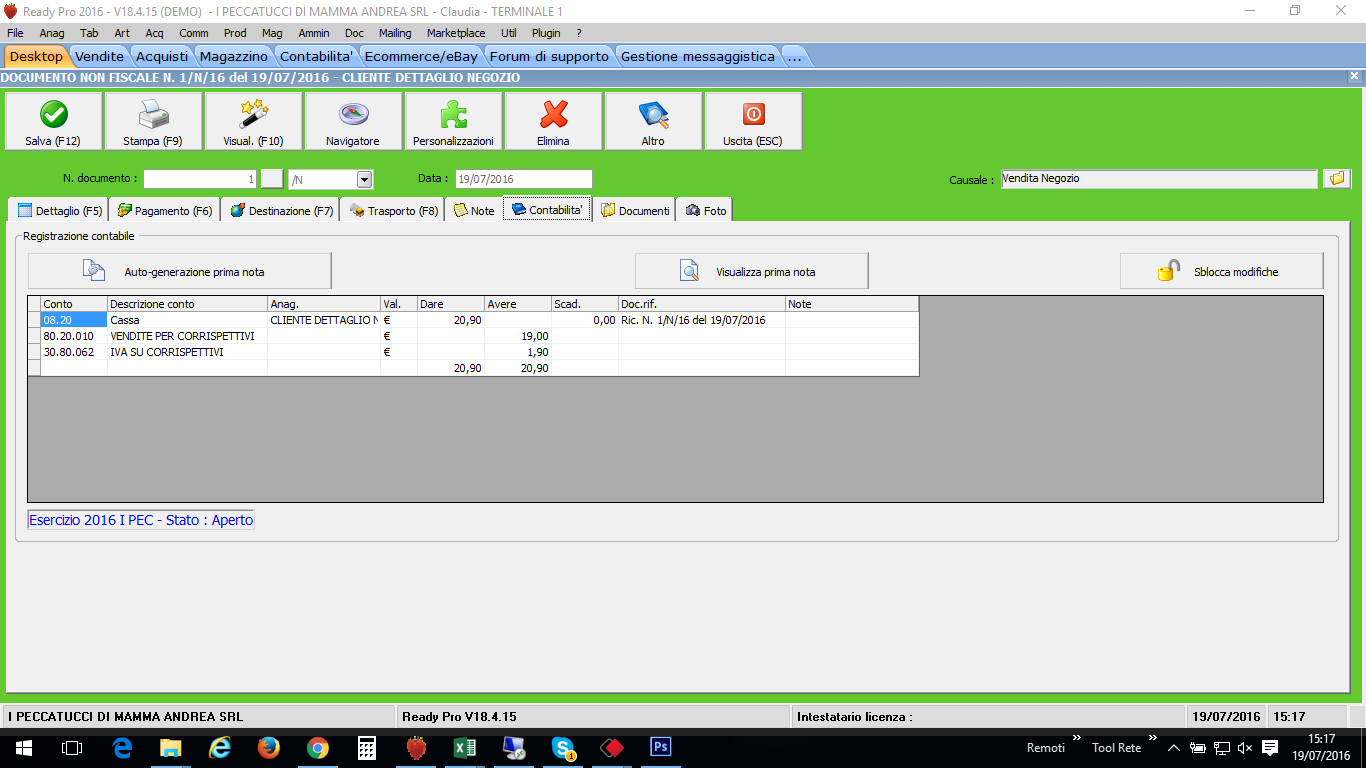Expand the /N document series dropdown
The image size is (1366, 768).
[364, 179]
